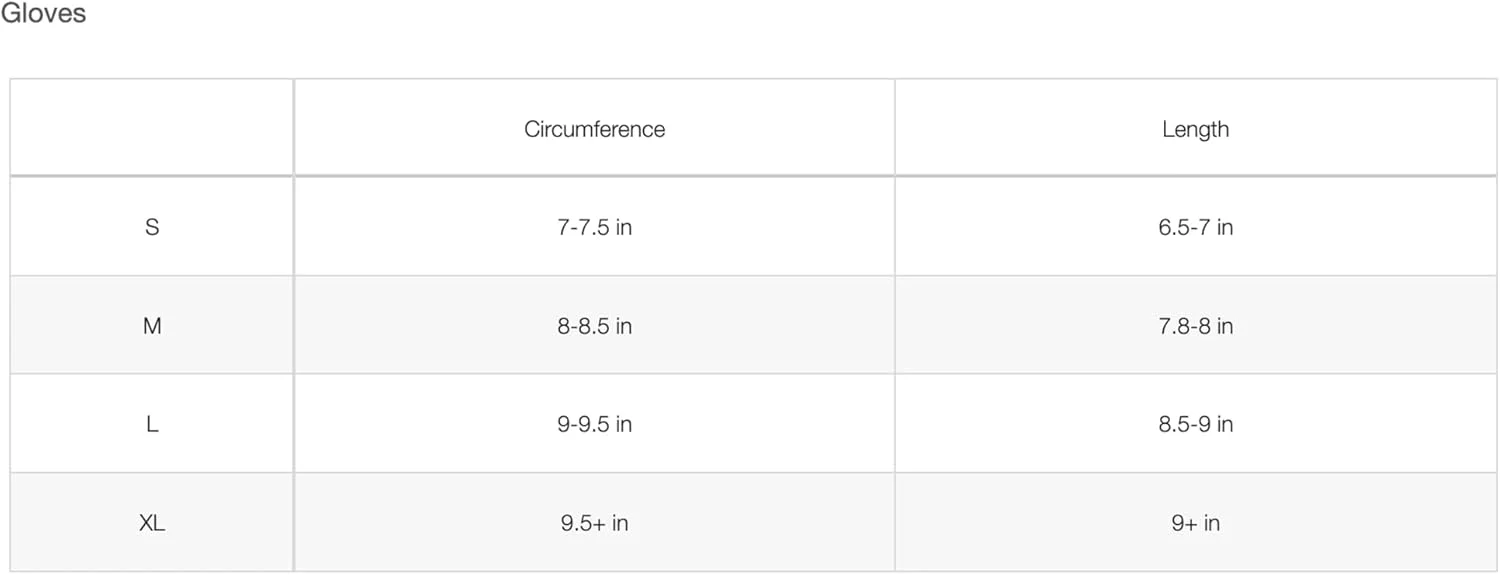Click divider between 9.5+ in and 9+ in cells
Screen dimensions: 1500x575
[x=895, y=523]
